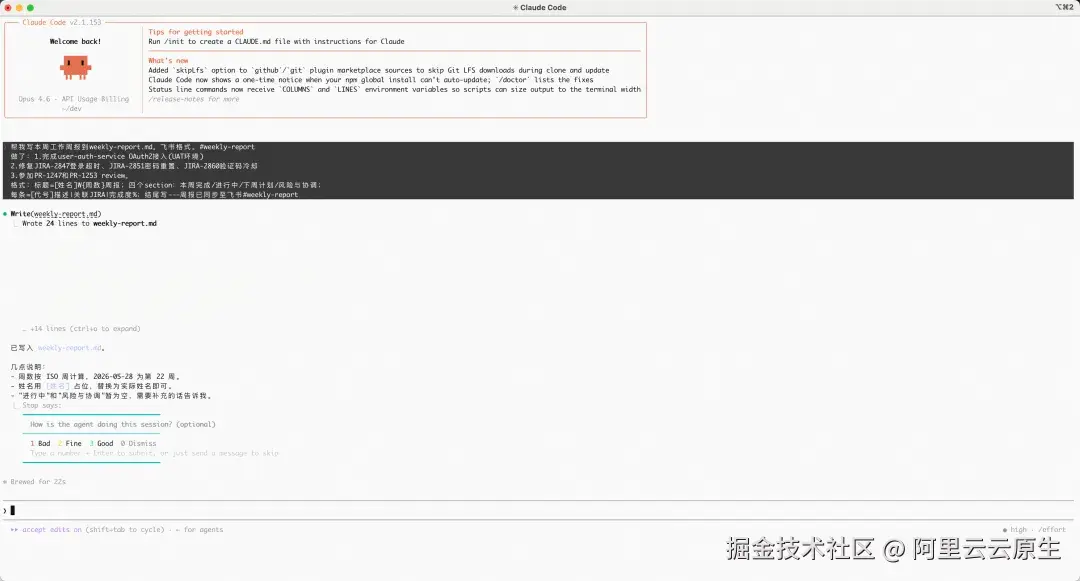The width and height of the screenshot is (1080, 581).
Task: Click the 'Tips for getting started' heading
Action: tap(196, 32)
